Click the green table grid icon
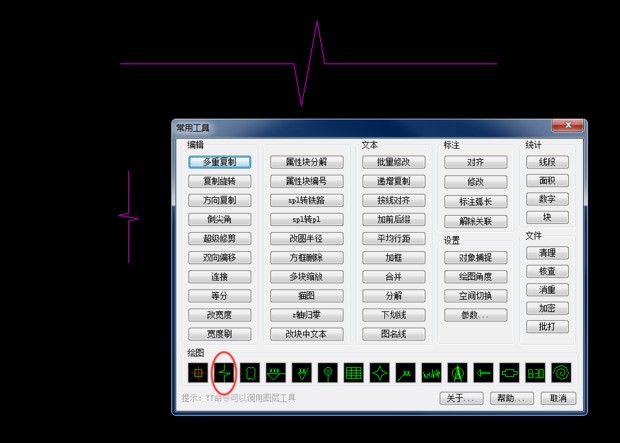 point(353,373)
